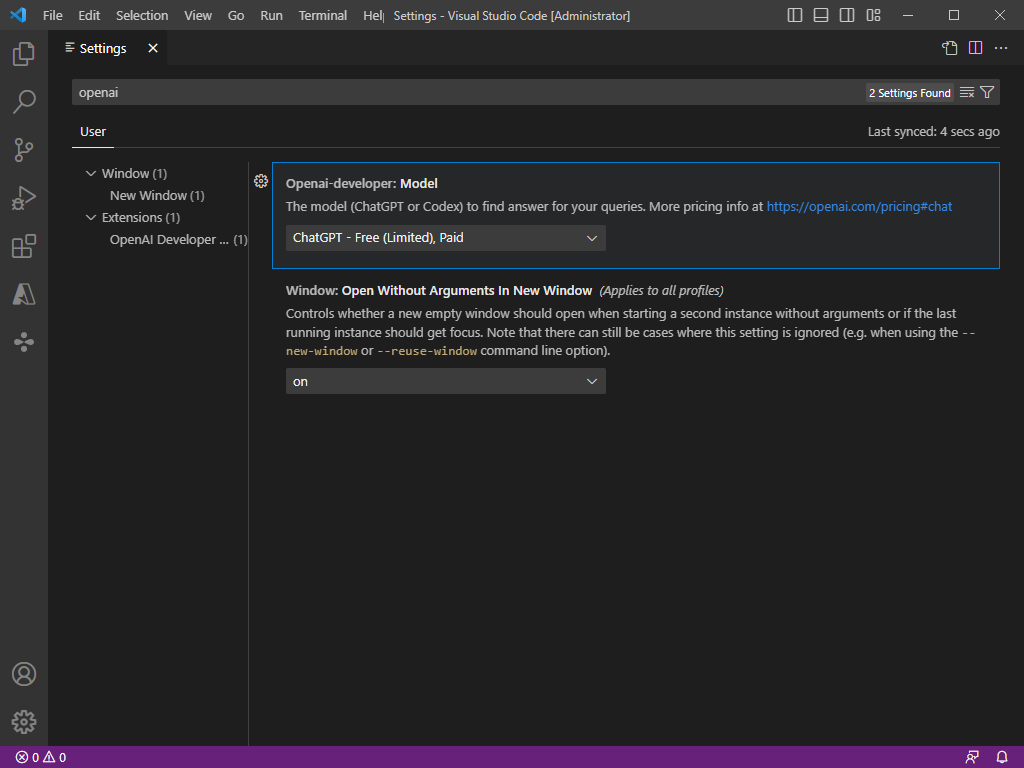Viewport: 1024px width, 768px height.
Task: Click the errors and warnings status indicator
Action: [x=41, y=758]
